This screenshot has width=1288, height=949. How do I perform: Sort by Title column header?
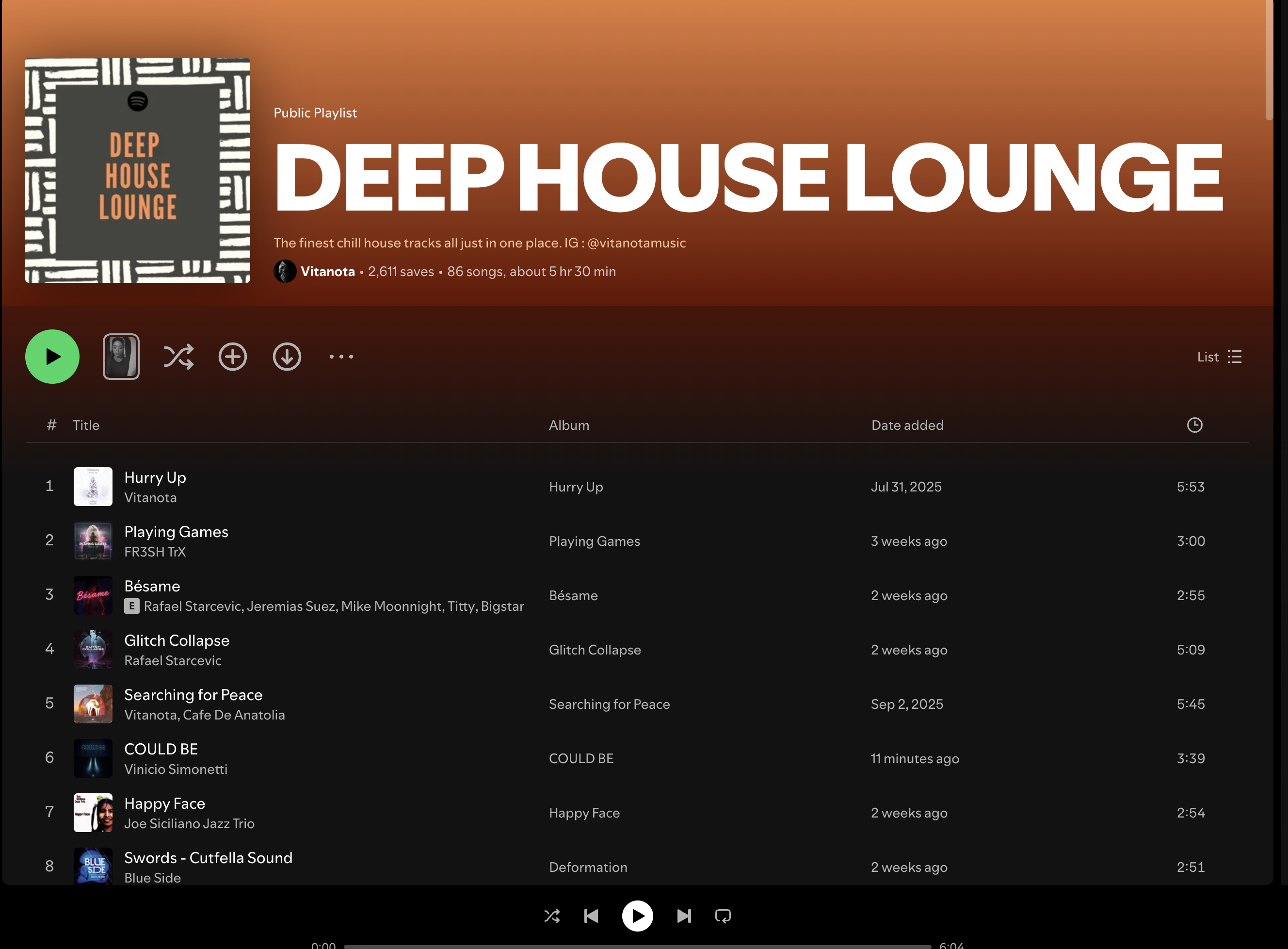pos(86,425)
